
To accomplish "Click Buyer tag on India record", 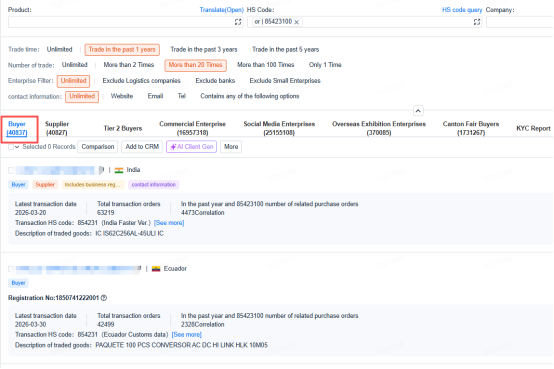I will pyautogui.click(x=18, y=185).
